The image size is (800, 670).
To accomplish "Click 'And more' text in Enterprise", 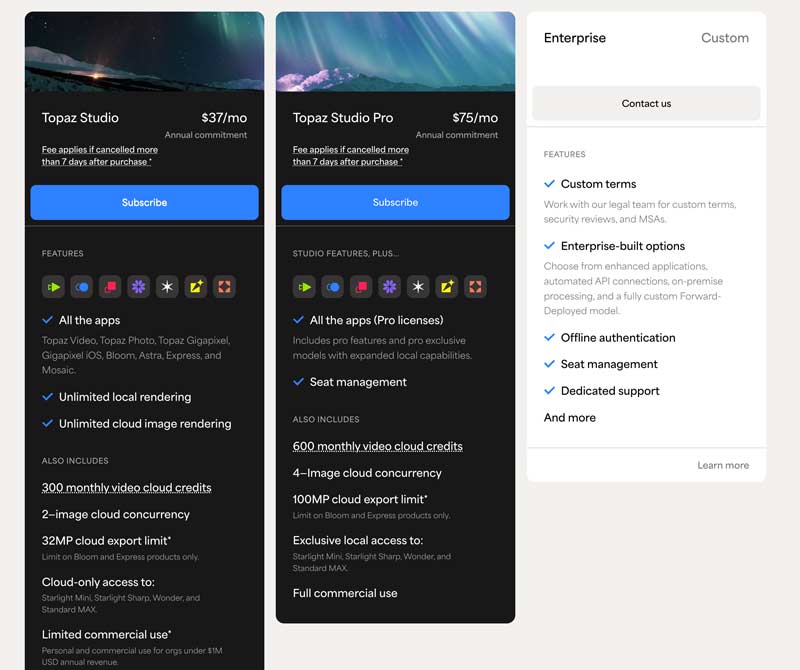I will (570, 418).
